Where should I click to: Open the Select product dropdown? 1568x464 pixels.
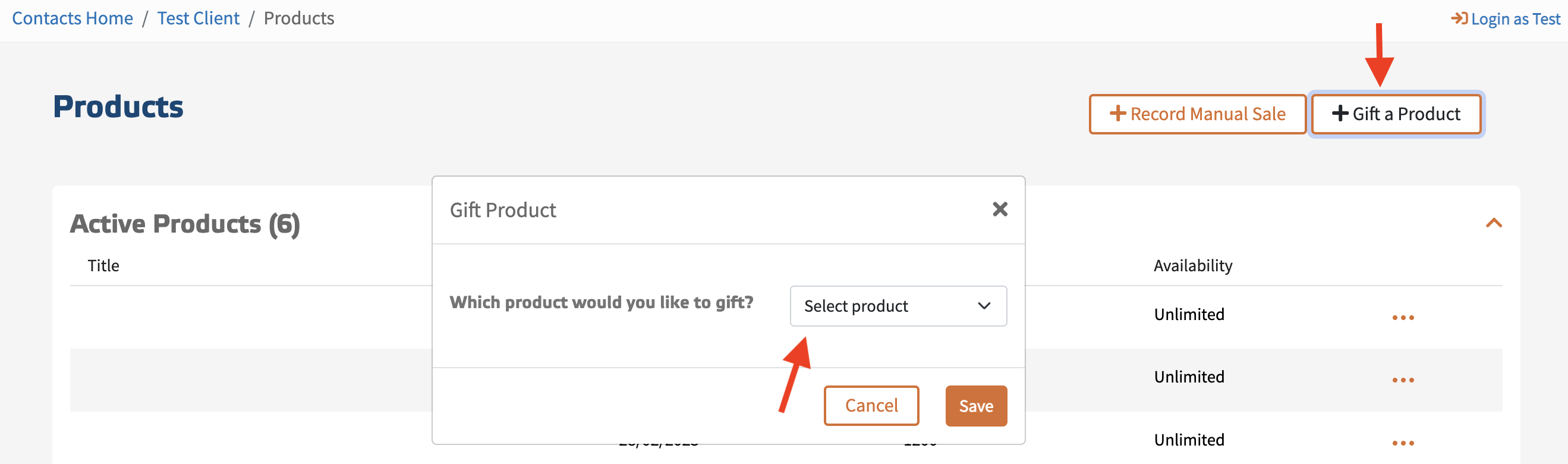897,306
